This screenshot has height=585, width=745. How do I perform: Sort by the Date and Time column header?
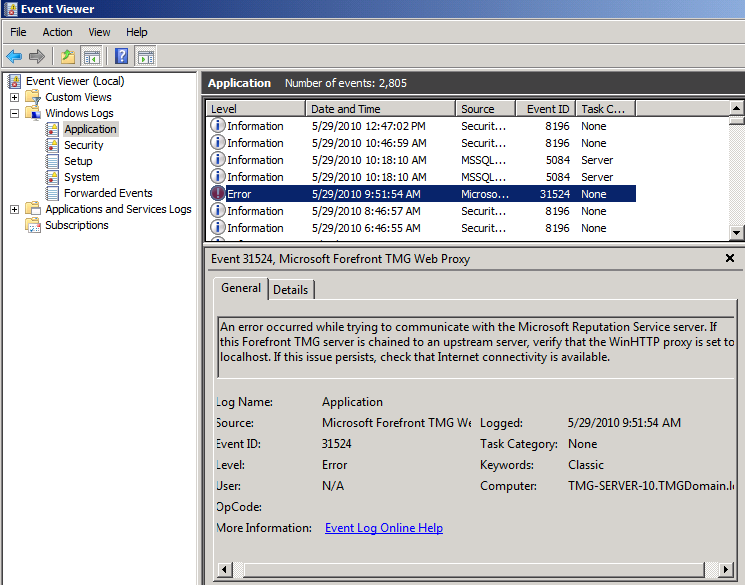(x=380, y=109)
